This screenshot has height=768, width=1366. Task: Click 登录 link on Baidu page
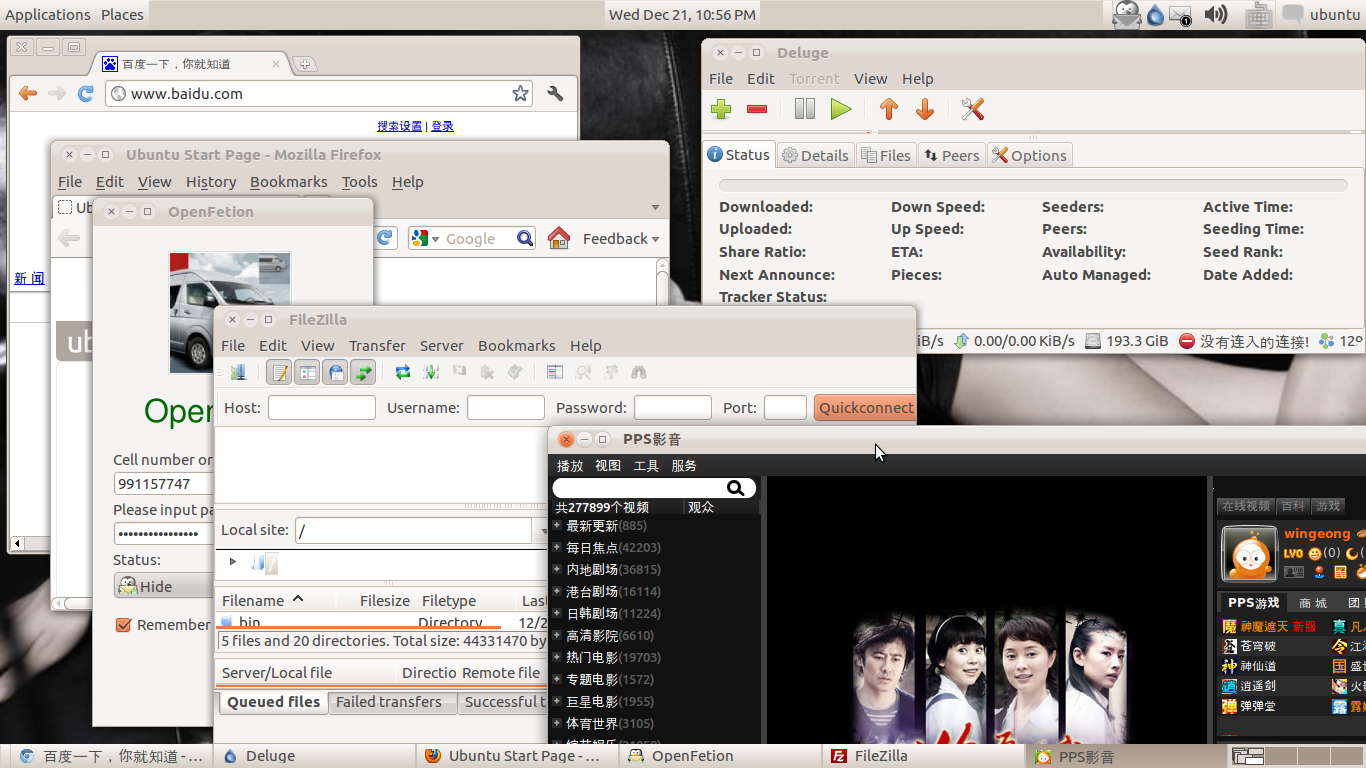pyautogui.click(x=442, y=126)
